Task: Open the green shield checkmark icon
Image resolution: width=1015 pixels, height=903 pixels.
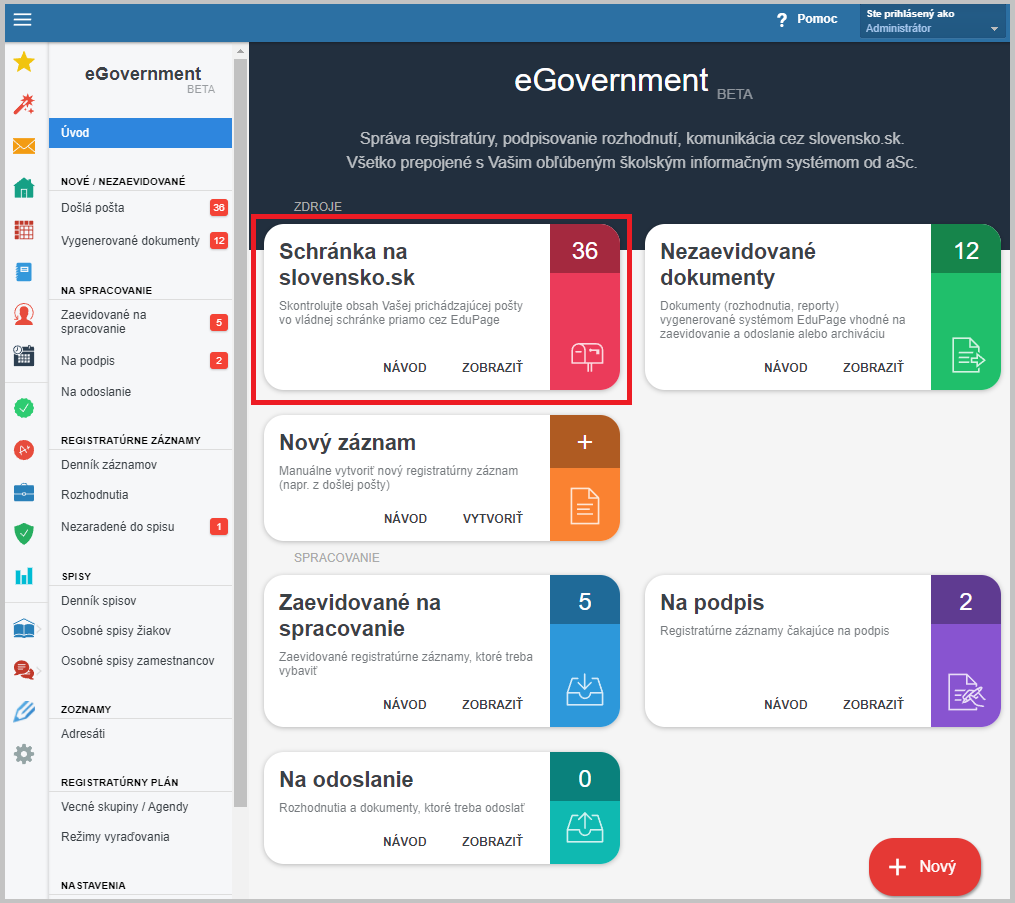Action: (24, 533)
